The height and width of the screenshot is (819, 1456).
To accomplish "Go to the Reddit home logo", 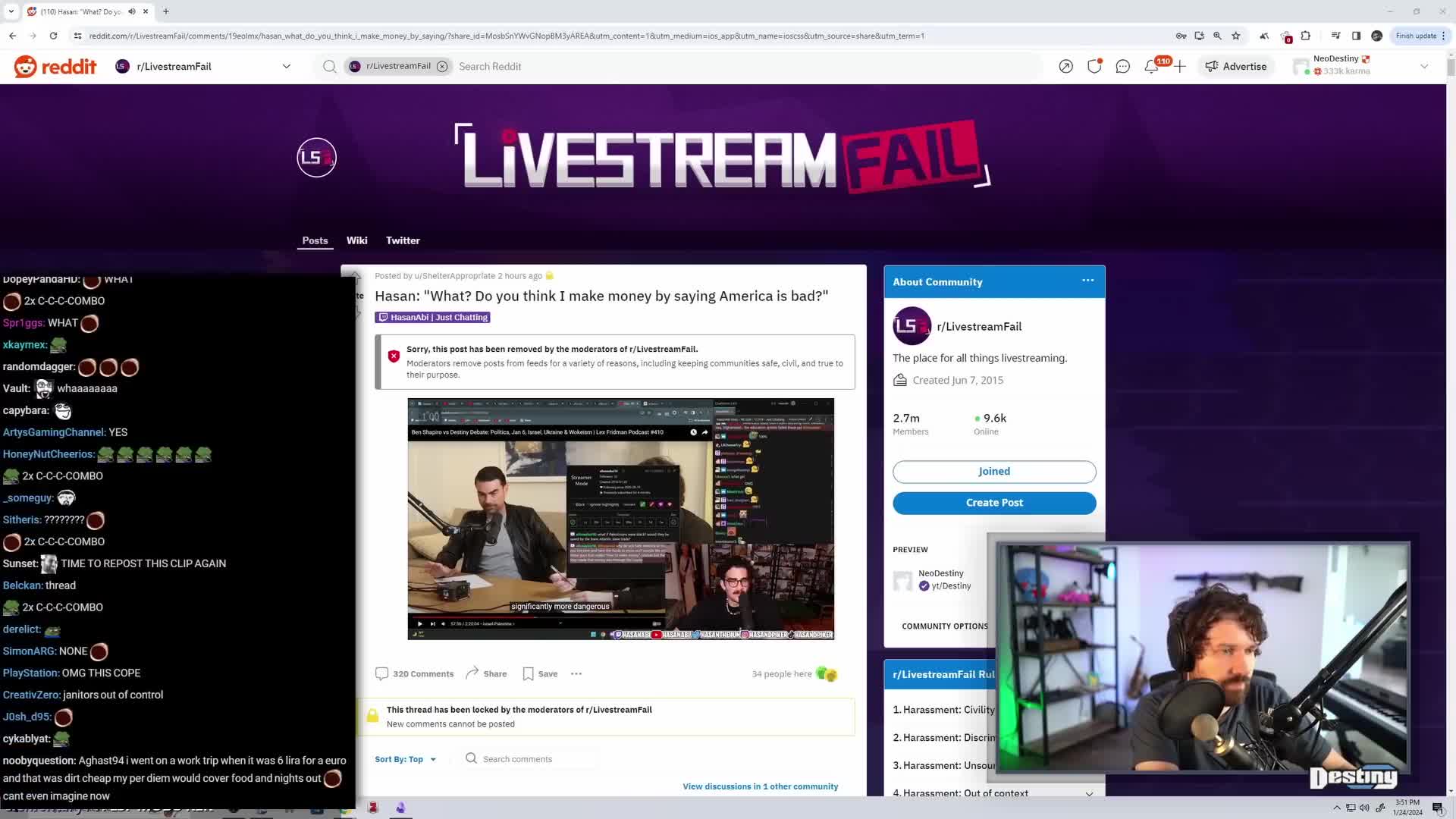I will [55, 67].
